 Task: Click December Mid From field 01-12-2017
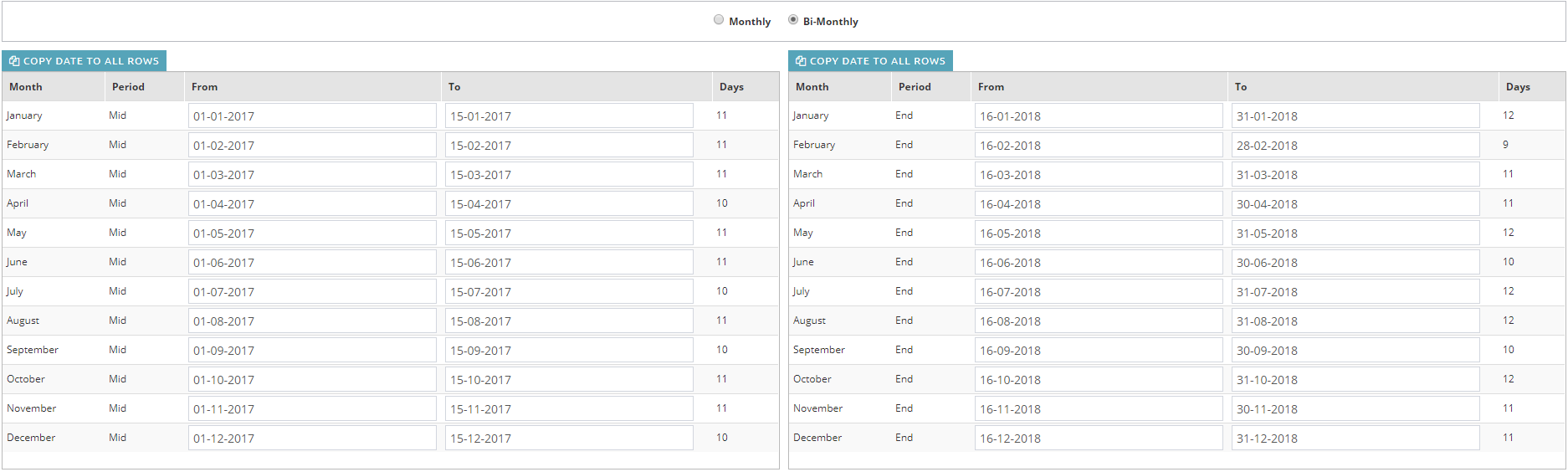click(312, 439)
